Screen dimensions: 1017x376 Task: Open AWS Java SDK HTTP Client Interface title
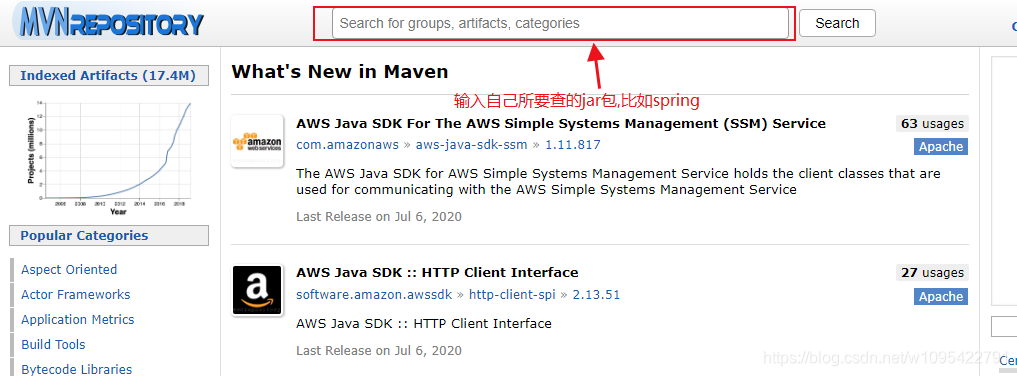(x=437, y=272)
